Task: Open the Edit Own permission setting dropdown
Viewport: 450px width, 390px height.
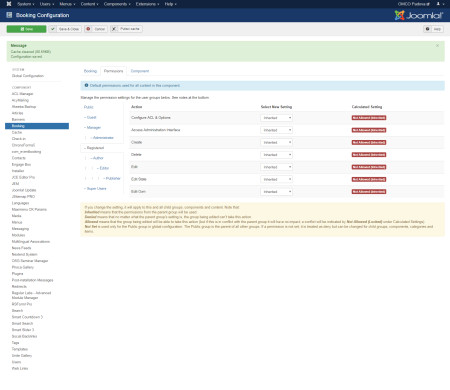Action: click(276, 192)
